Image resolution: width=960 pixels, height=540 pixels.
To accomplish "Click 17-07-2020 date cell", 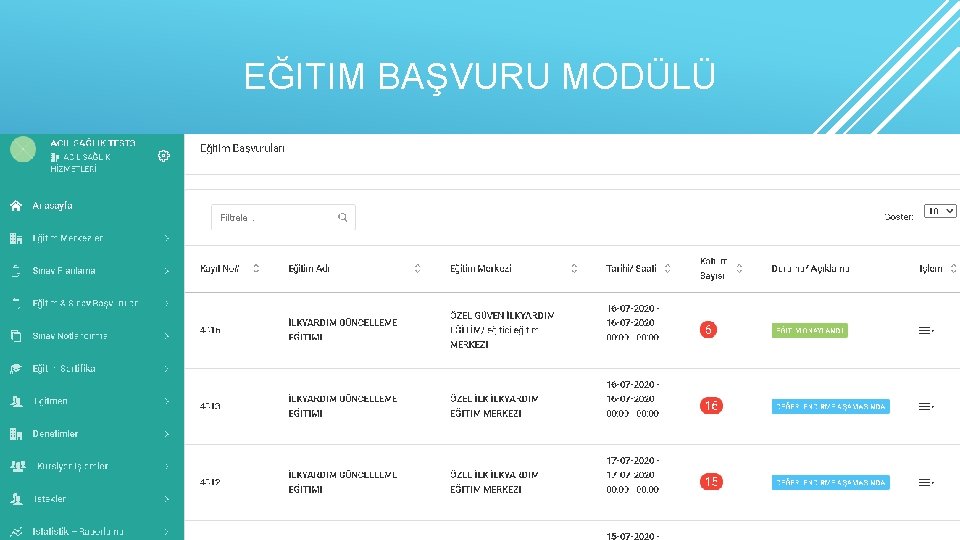I will (632, 474).
